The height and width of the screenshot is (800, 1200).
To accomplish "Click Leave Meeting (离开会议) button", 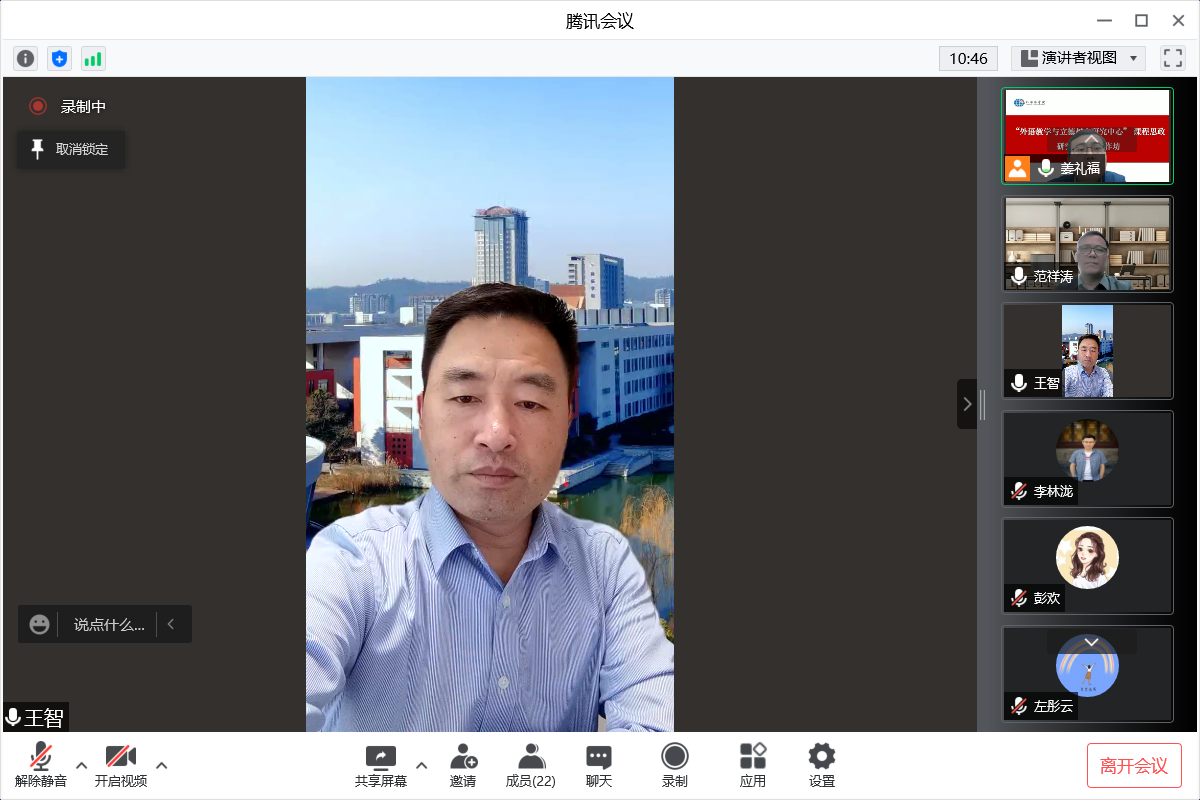I will 1134,766.
